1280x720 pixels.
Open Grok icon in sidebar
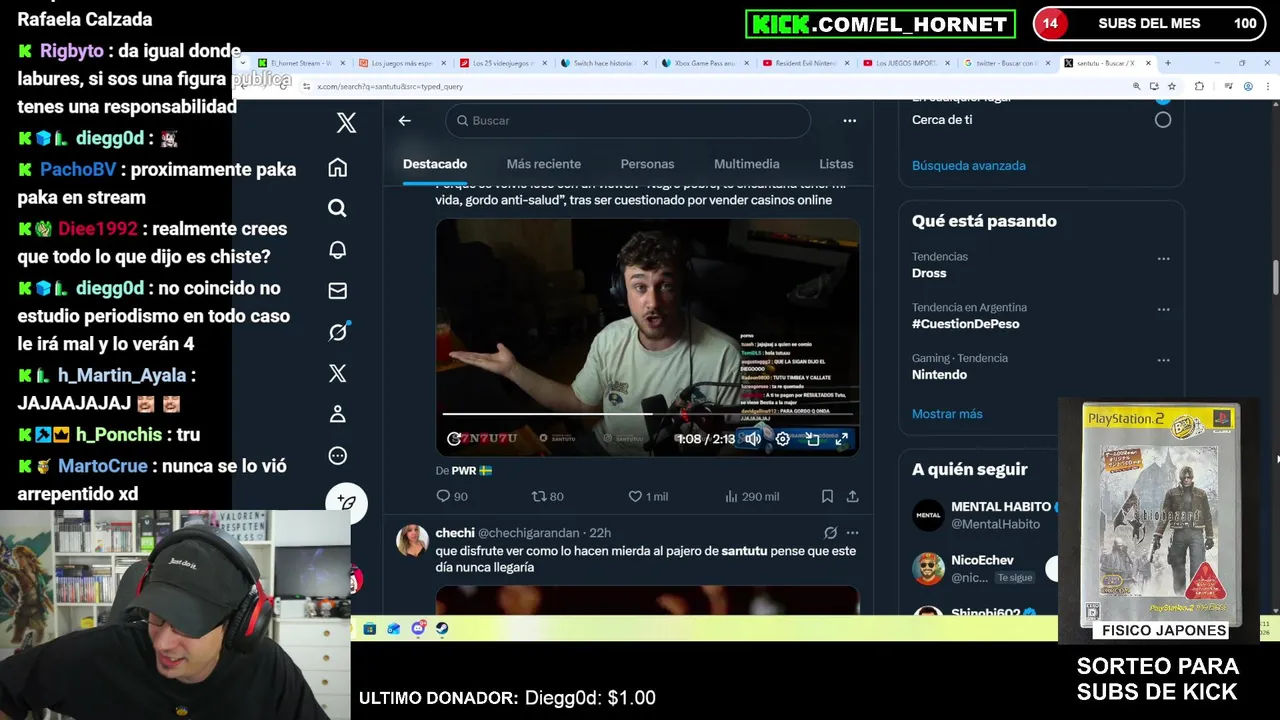coord(338,331)
